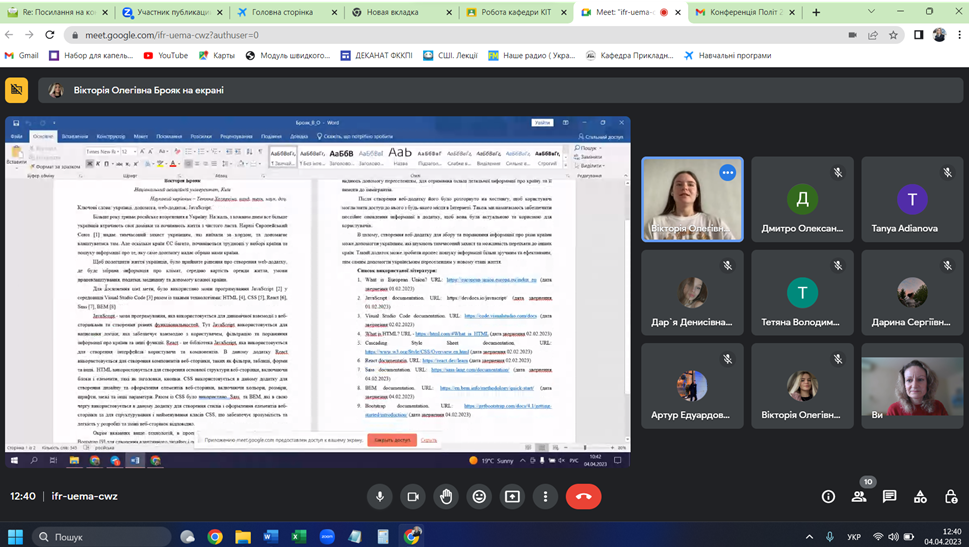Open microphone tray icon
Viewport: 969px width, 547px height.
click(830, 536)
